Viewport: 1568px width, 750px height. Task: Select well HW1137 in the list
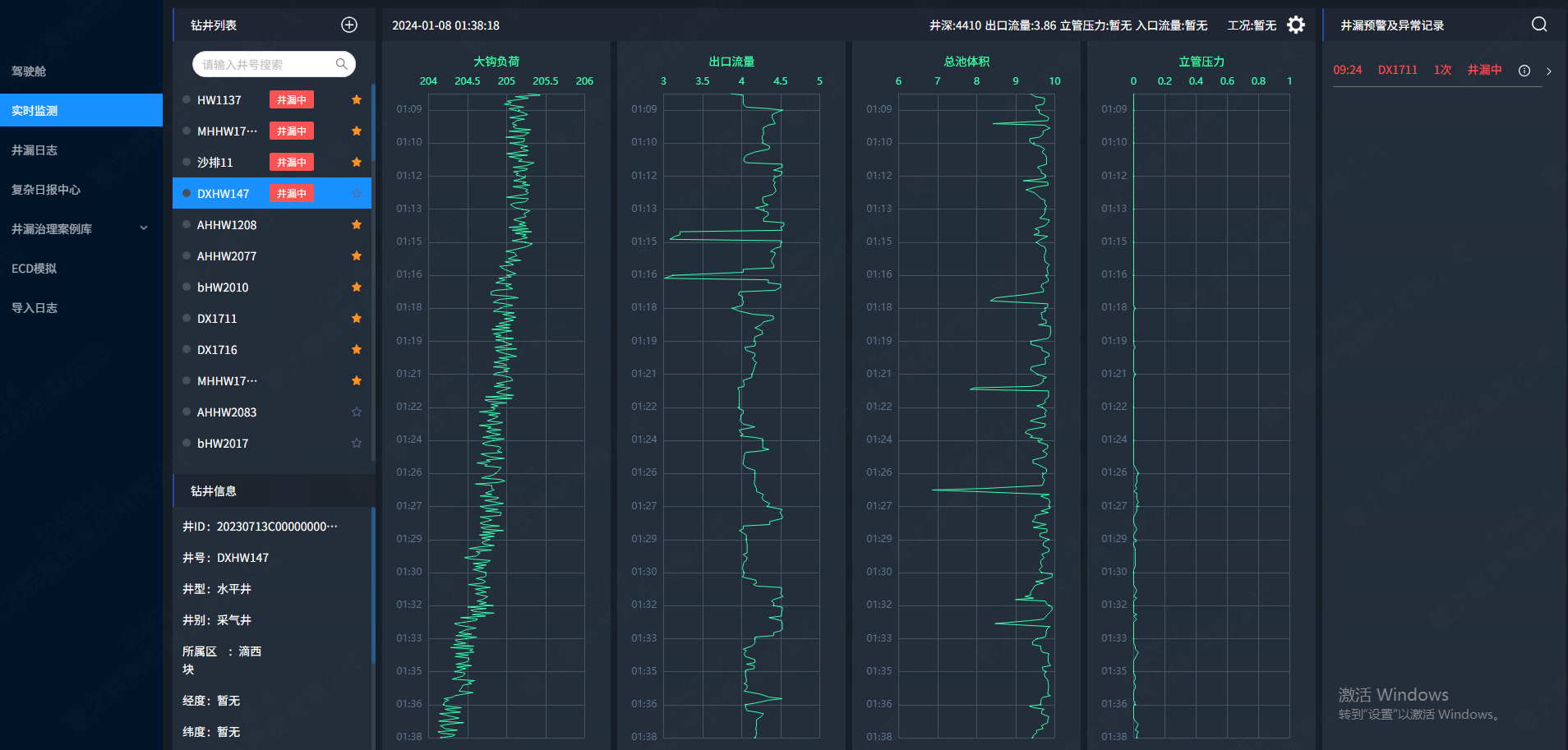[272, 99]
